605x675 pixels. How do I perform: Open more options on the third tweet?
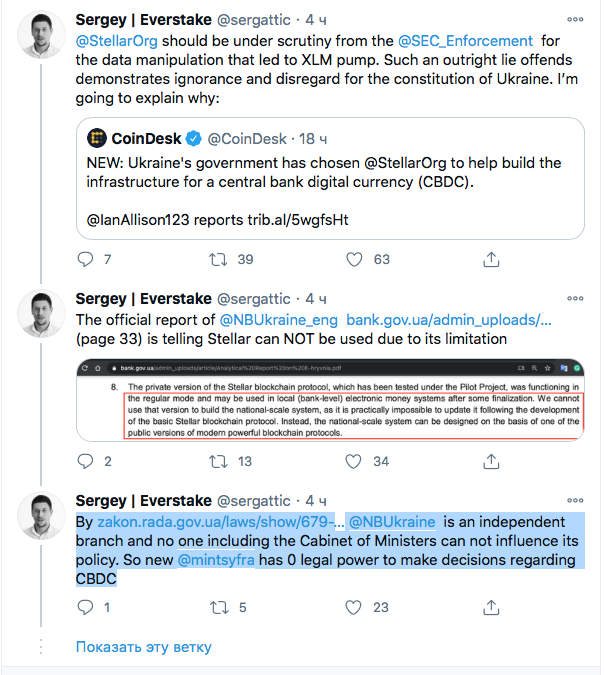[x=575, y=499]
